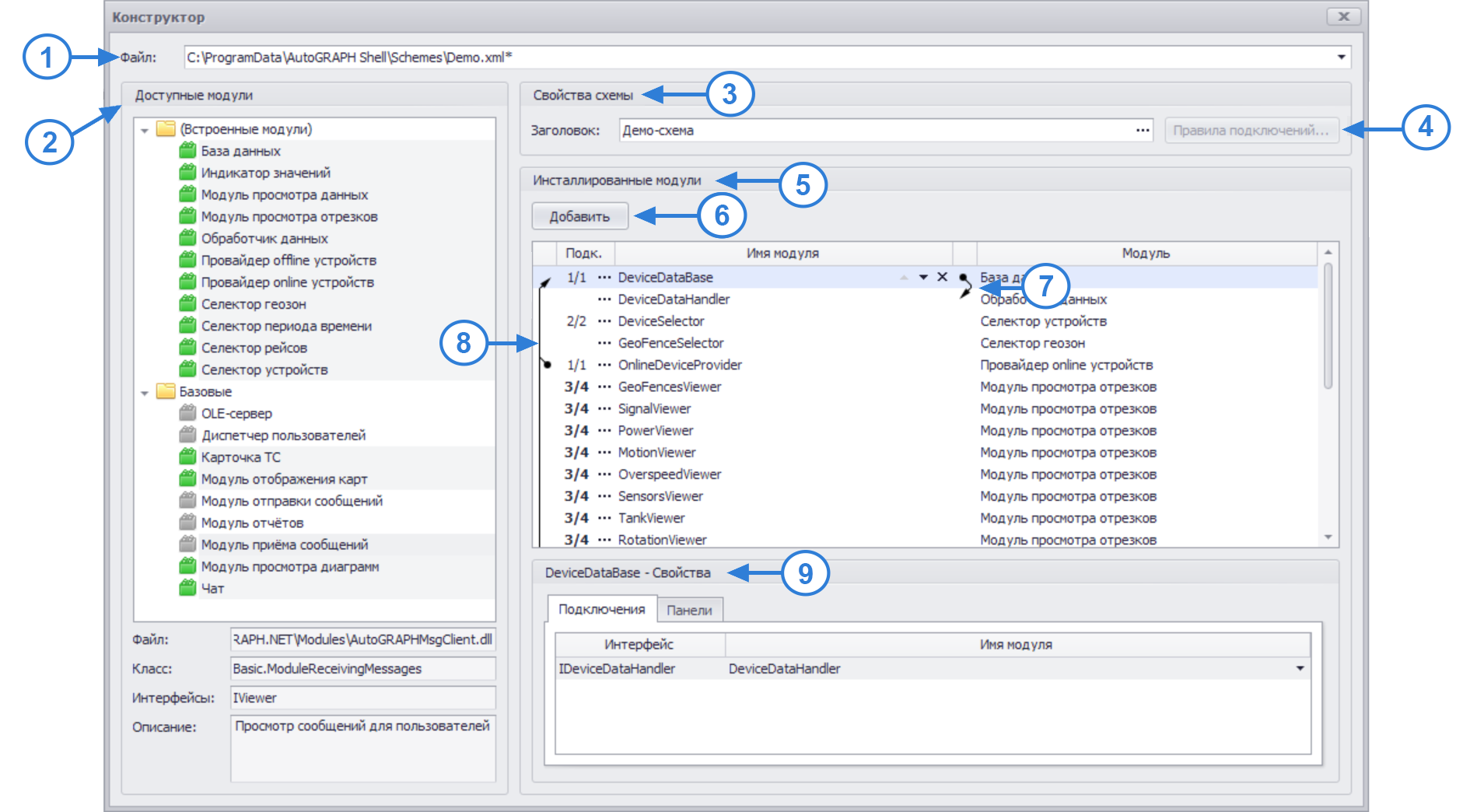Click the Базовые folder icon
1470x812 pixels.
[166, 390]
